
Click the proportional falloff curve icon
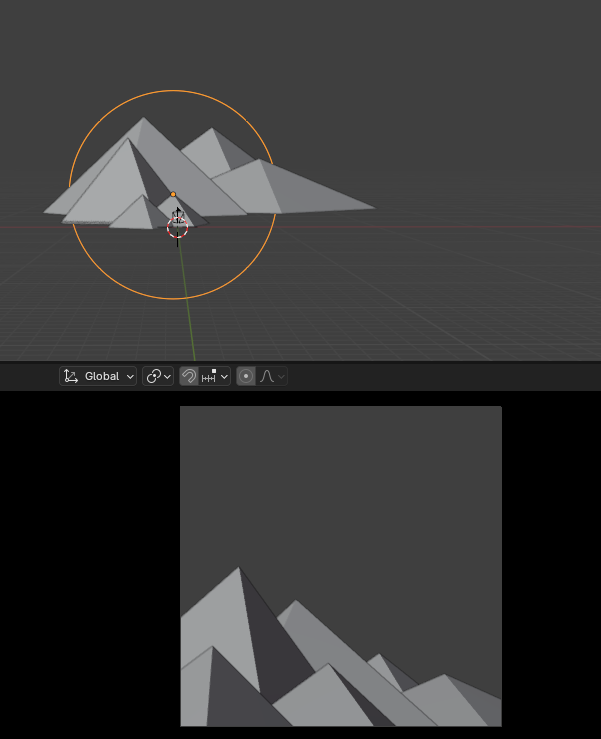(267, 376)
